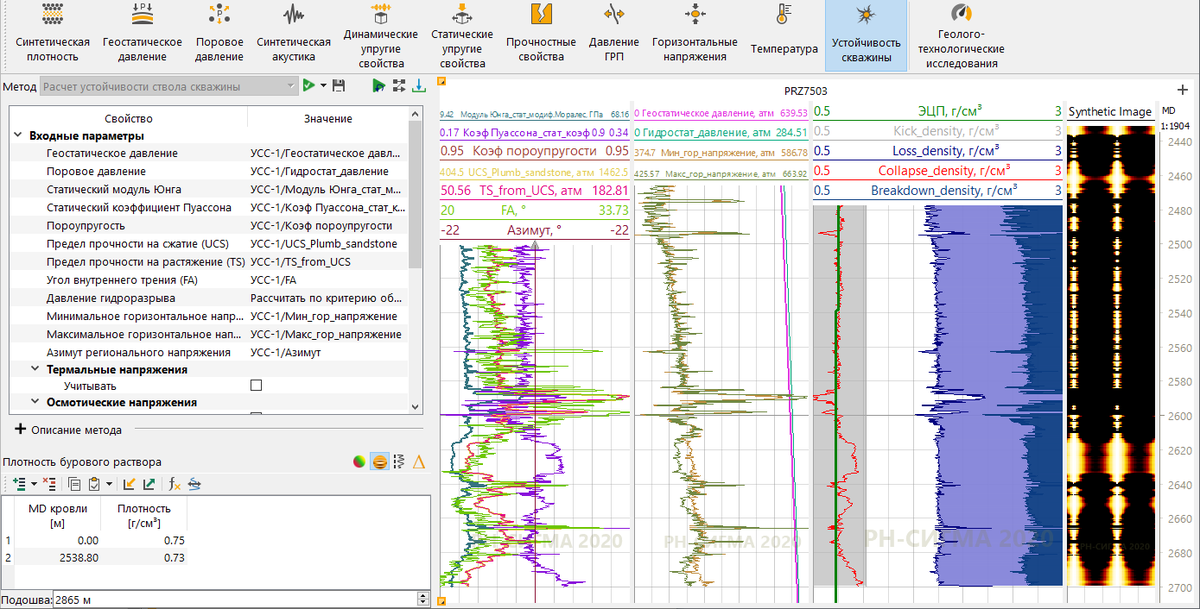This screenshot has width=1200, height=609.
Task: Toggle the red-green sphere color mode button
Action: (x=360, y=461)
